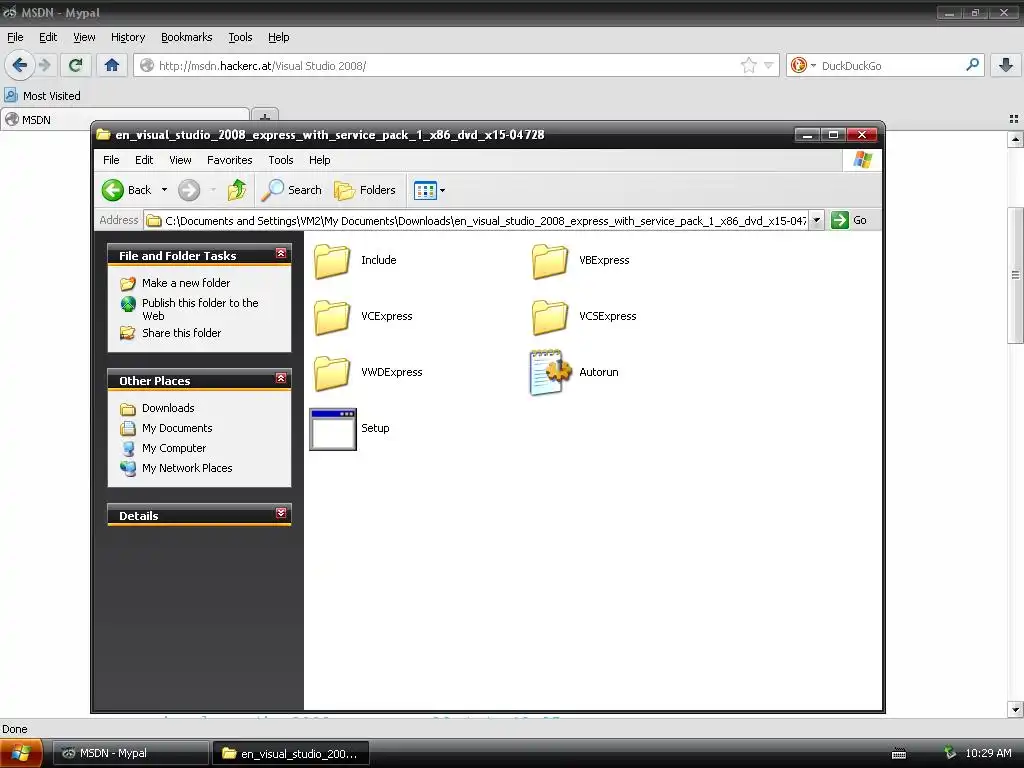1024x768 pixels.
Task: Click the Most Visited bookmark
Action: click(42, 96)
